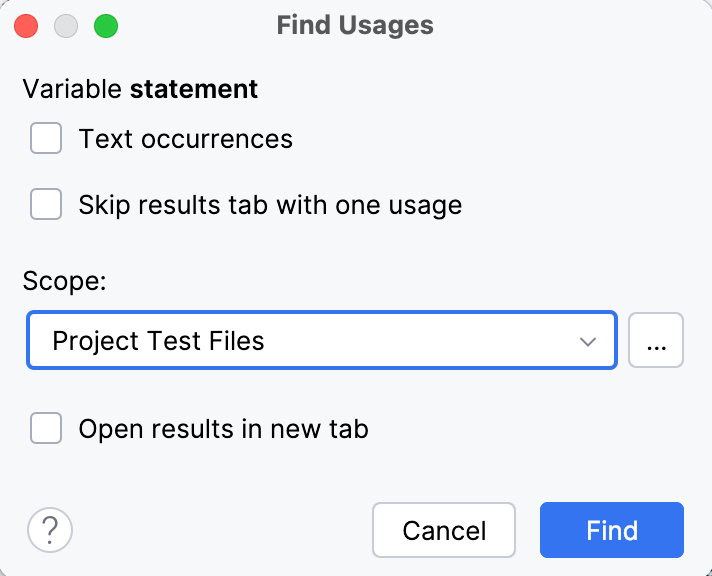Click the bold statement variable name
The width and height of the screenshot is (712, 576).
click(194, 89)
